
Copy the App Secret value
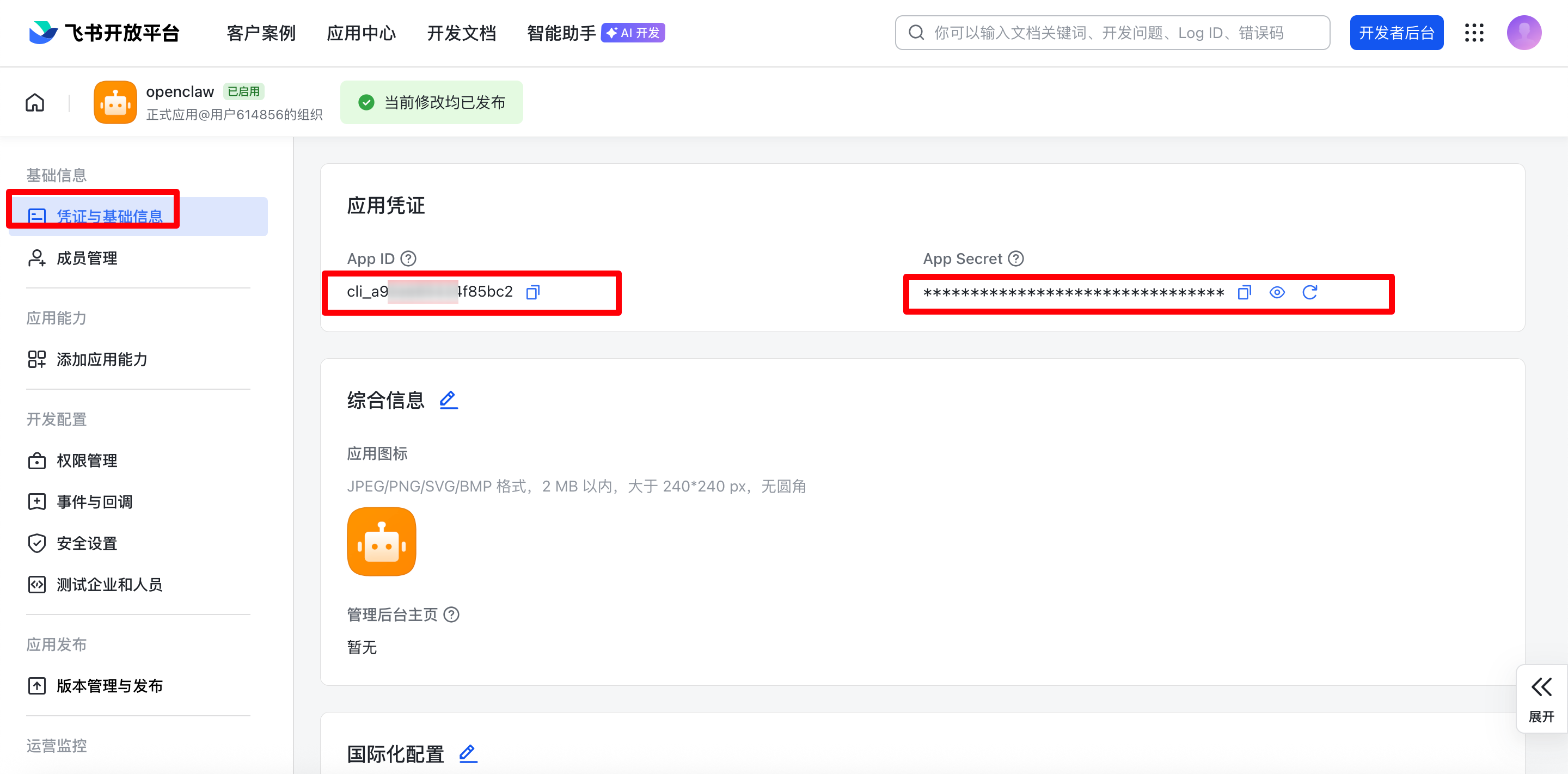(1244, 293)
